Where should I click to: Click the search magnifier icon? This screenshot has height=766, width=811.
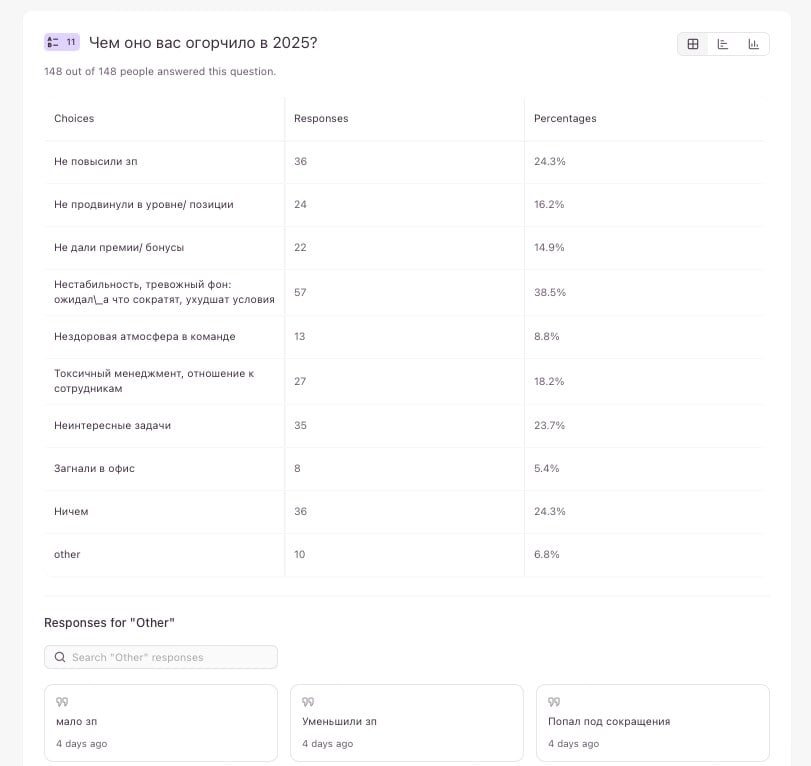[x=60, y=657]
